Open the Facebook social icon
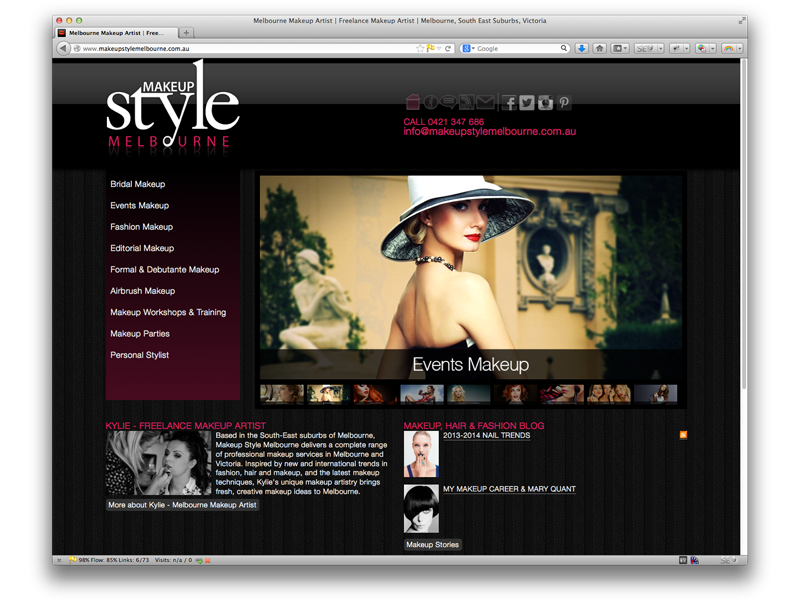The width and height of the screenshot is (800, 600). (509, 103)
